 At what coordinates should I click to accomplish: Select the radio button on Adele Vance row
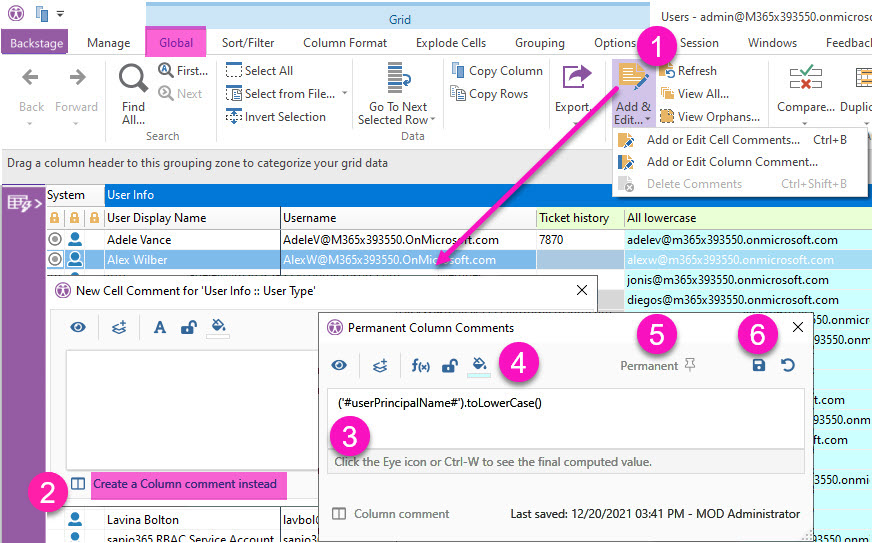(x=55, y=240)
